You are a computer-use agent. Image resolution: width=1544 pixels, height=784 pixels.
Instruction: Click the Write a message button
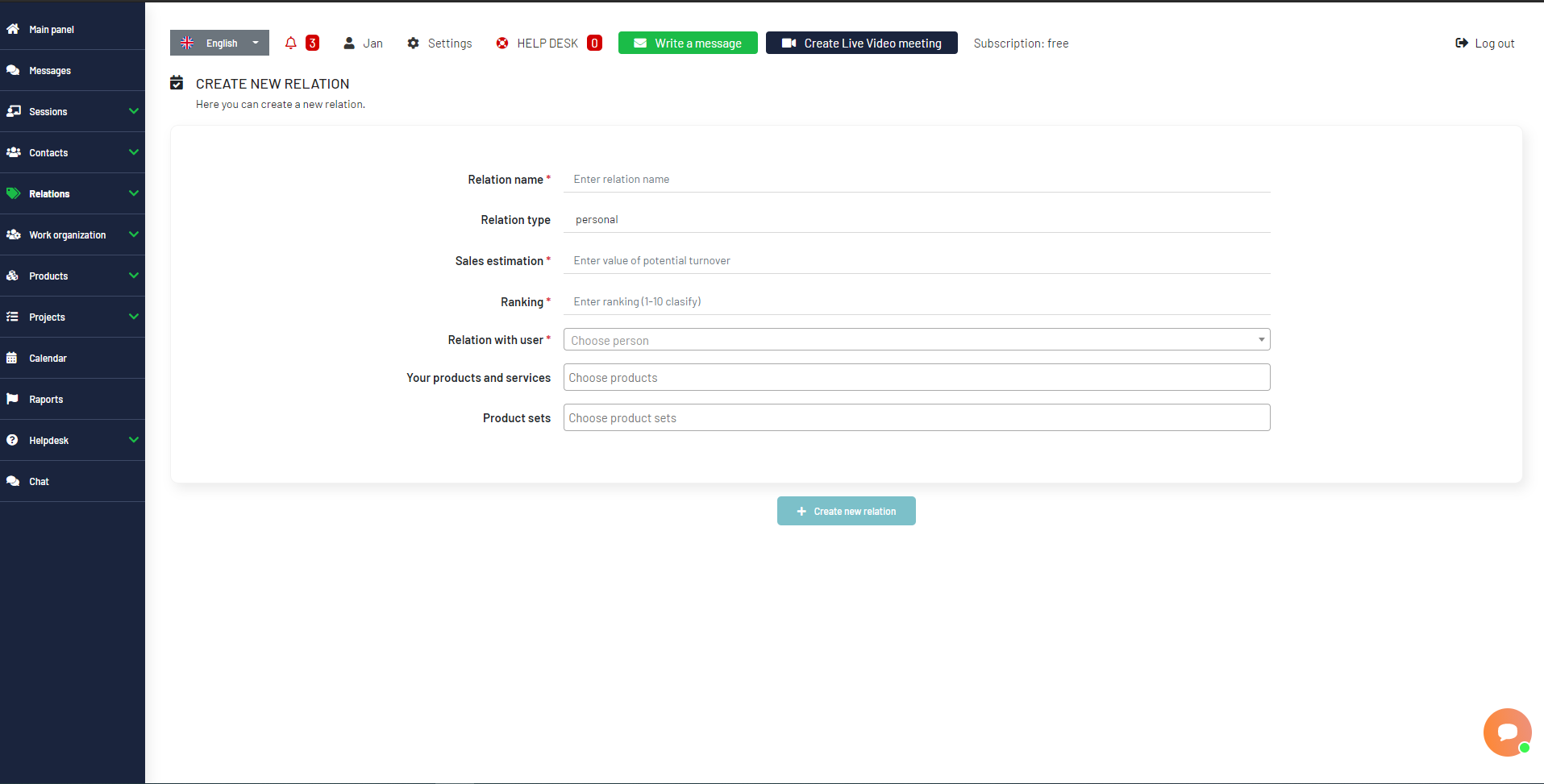[687, 43]
